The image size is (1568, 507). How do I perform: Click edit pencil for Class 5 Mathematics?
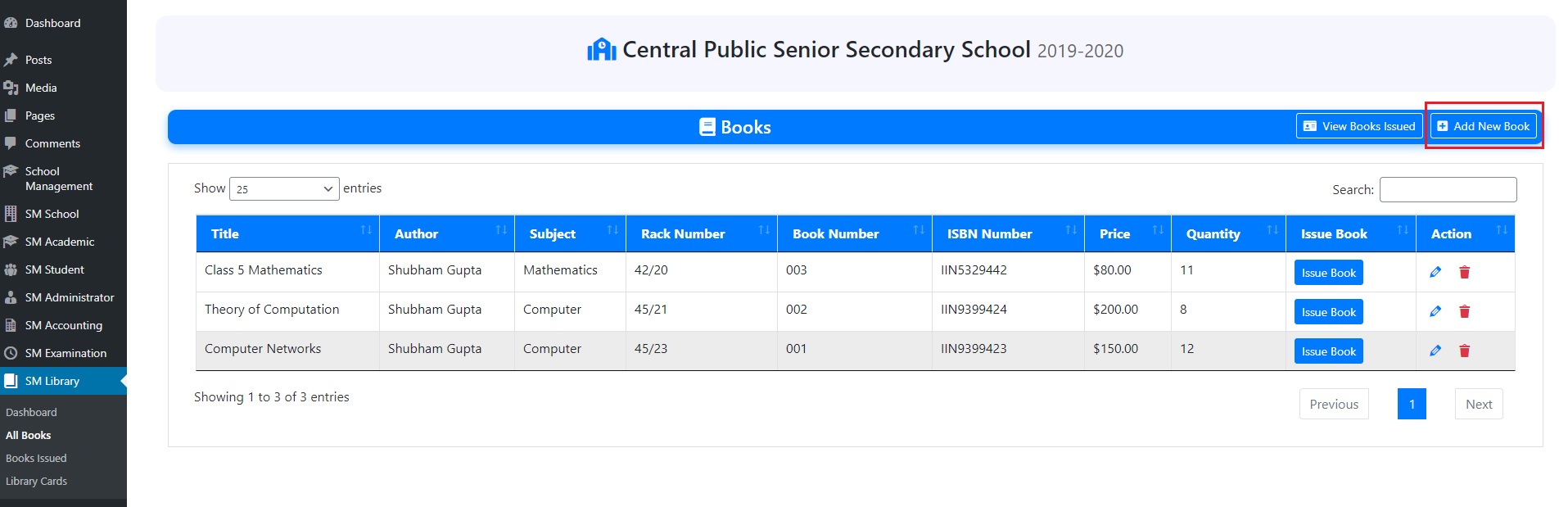tap(1435, 272)
